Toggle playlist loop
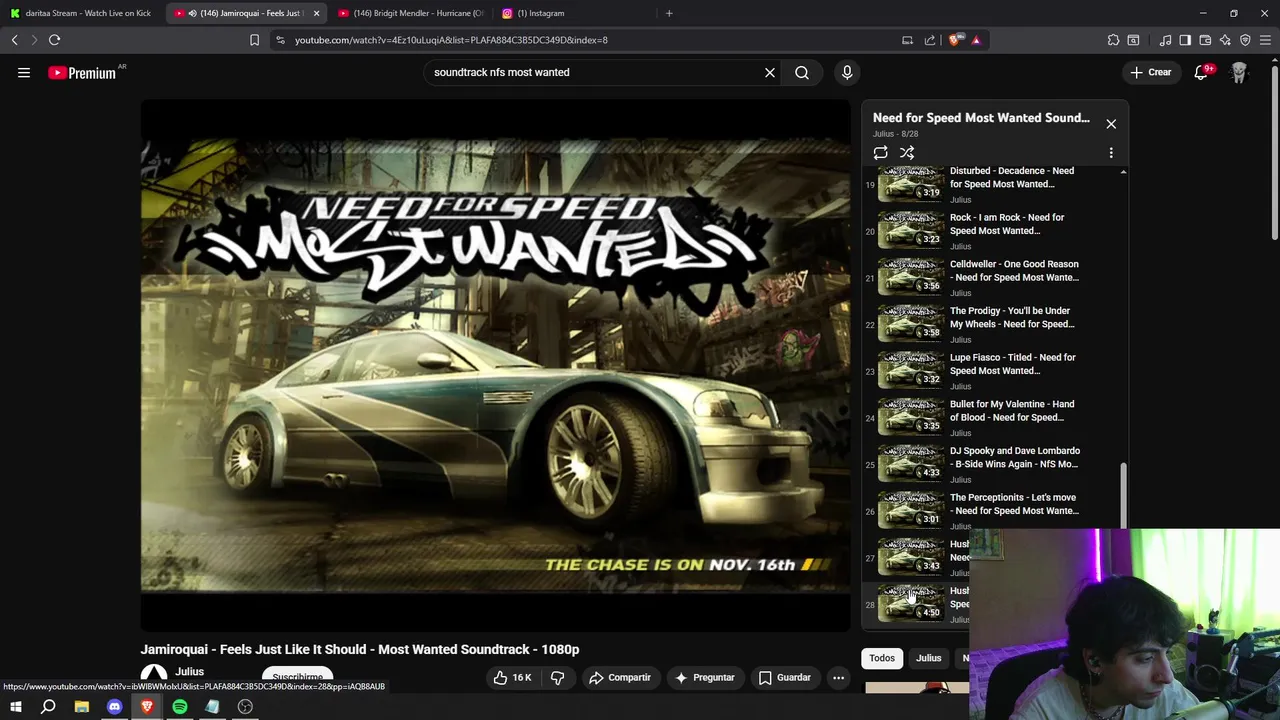The height and width of the screenshot is (720, 1280). click(x=880, y=153)
